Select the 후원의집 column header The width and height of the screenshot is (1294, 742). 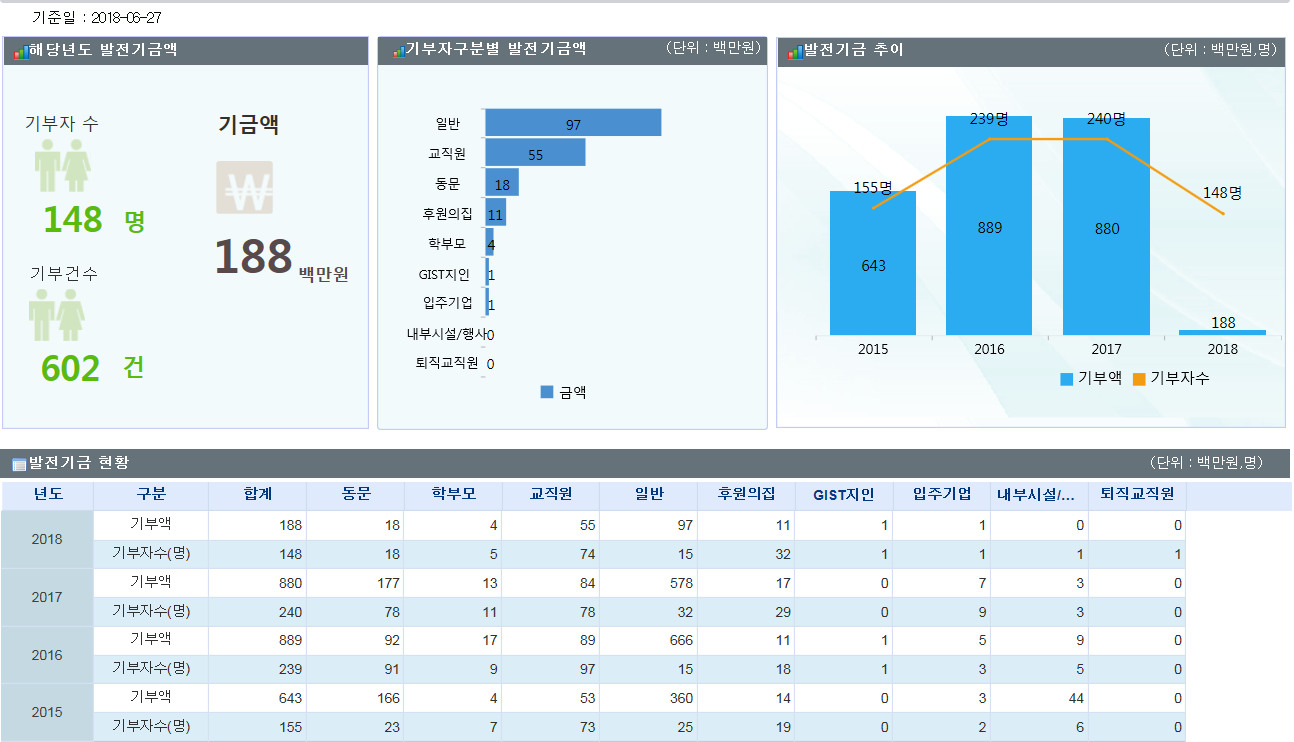[746, 495]
